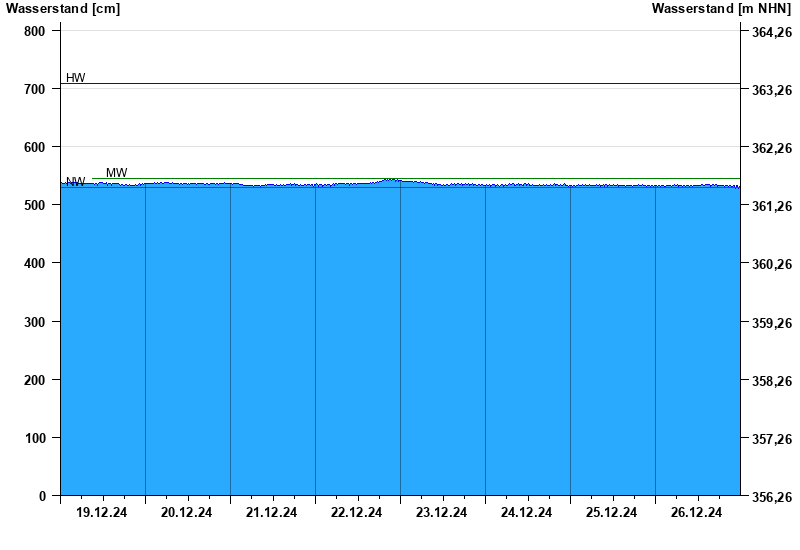This screenshot has width=800, height=550.
Task: Select the 19.12.24 date label
Action: click(x=102, y=513)
